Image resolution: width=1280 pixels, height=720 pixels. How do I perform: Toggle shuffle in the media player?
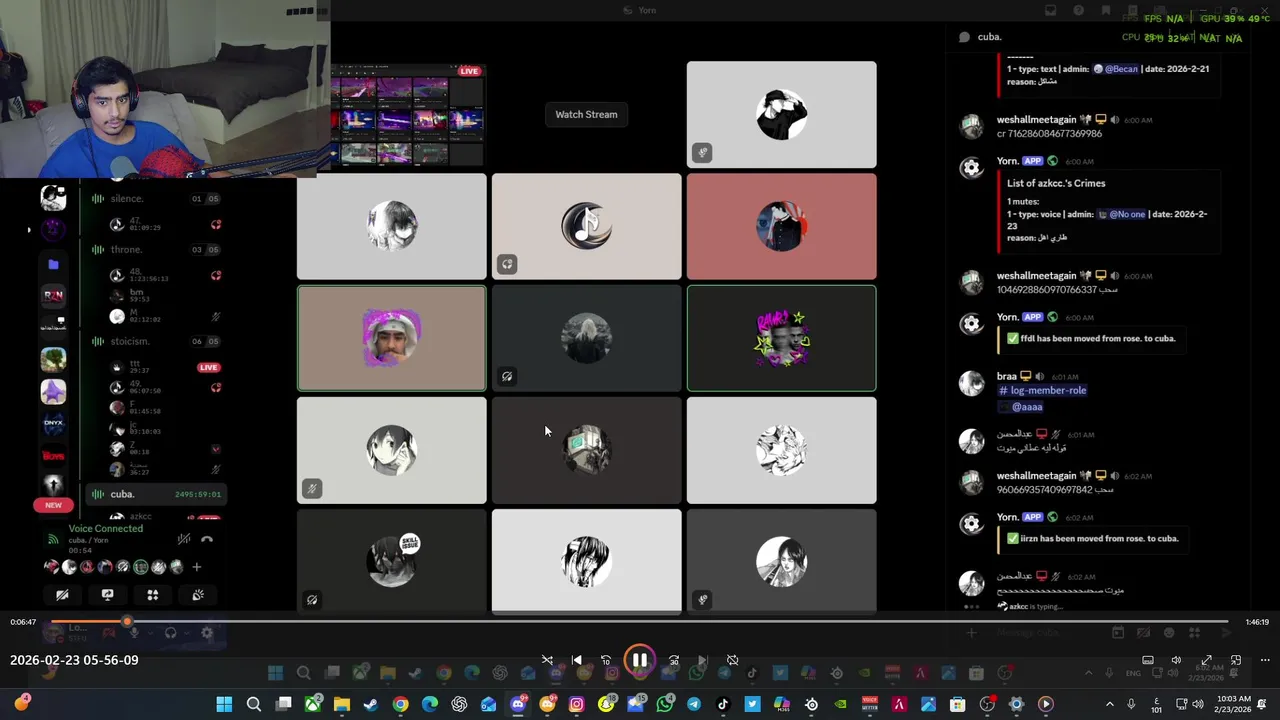point(547,660)
